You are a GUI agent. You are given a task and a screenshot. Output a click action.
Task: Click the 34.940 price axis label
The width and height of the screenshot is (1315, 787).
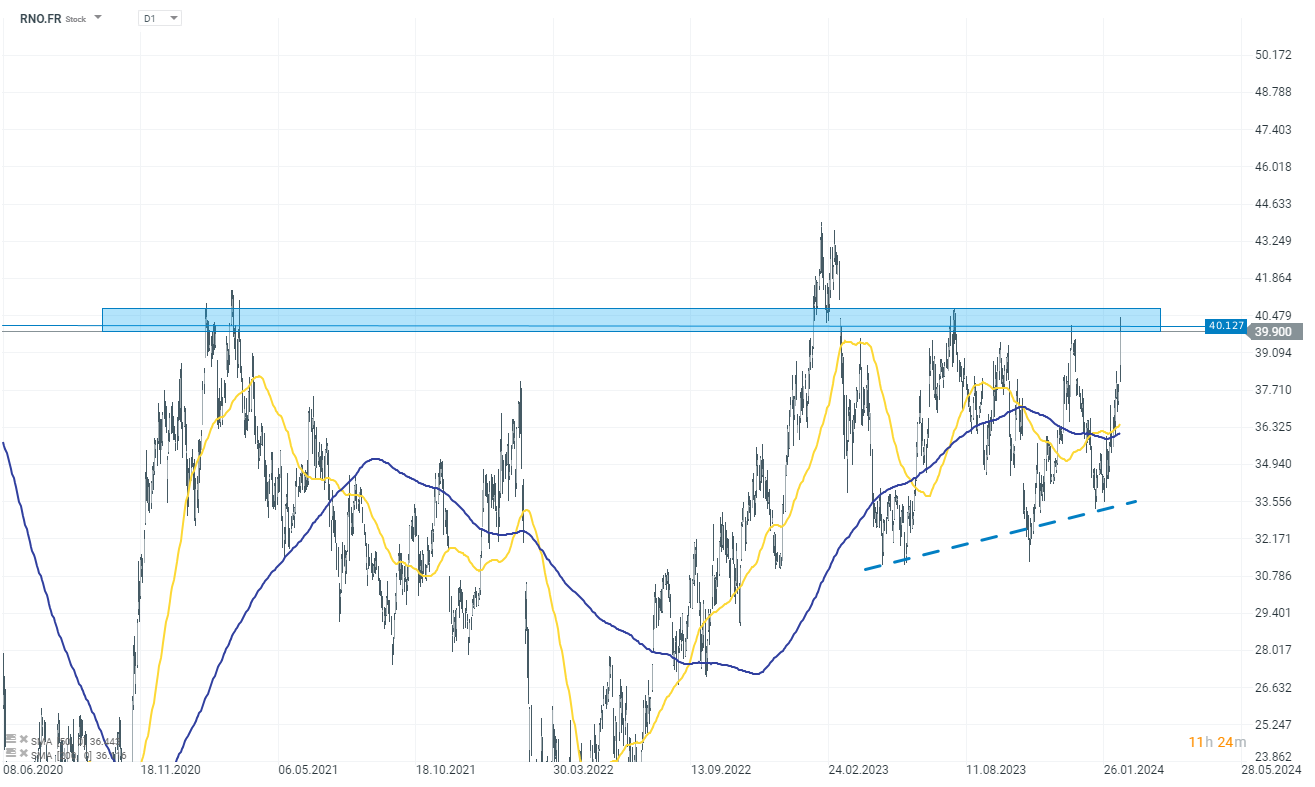(x=1273, y=464)
